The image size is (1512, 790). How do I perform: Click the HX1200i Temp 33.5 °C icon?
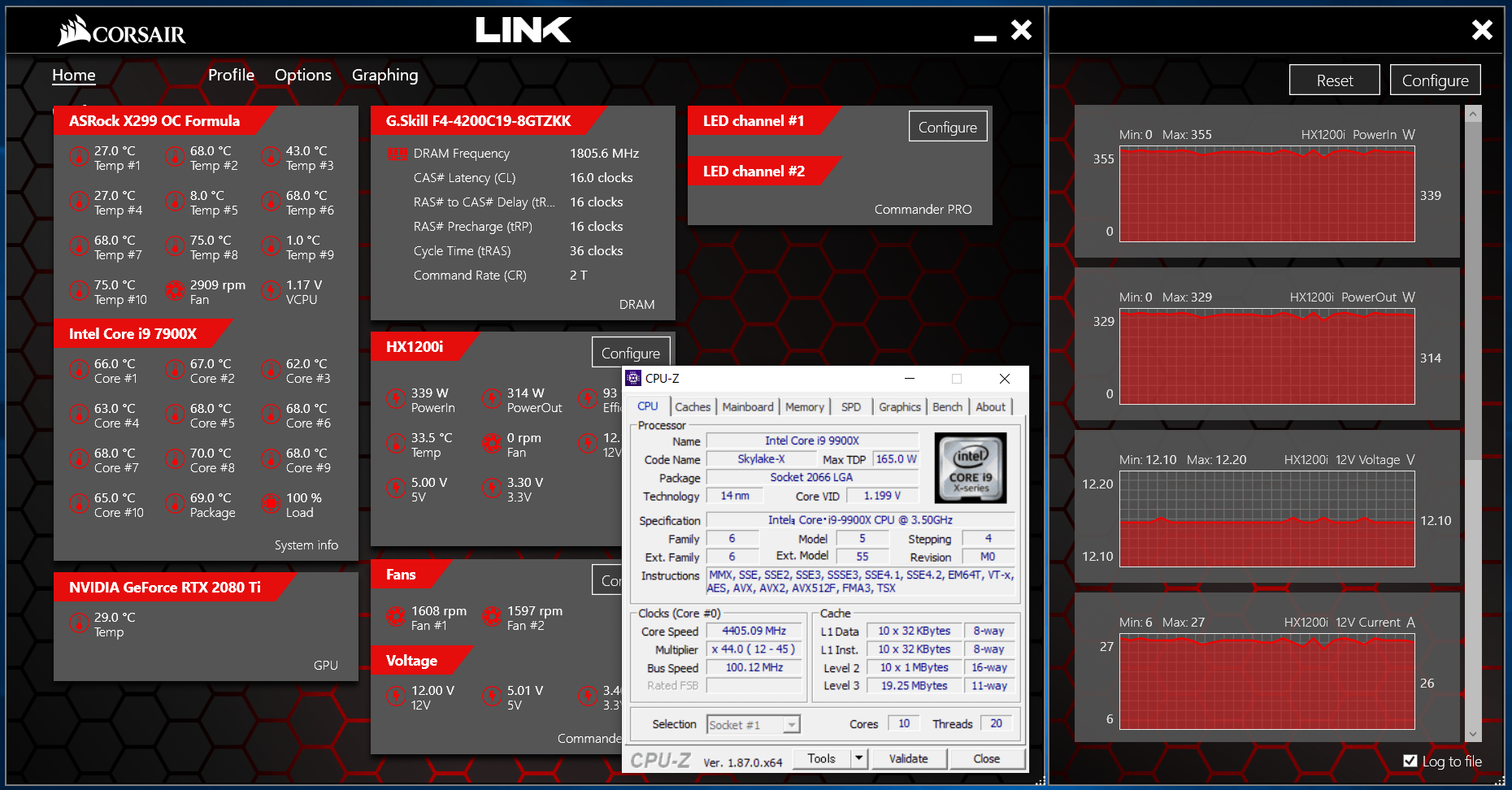(396, 443)
